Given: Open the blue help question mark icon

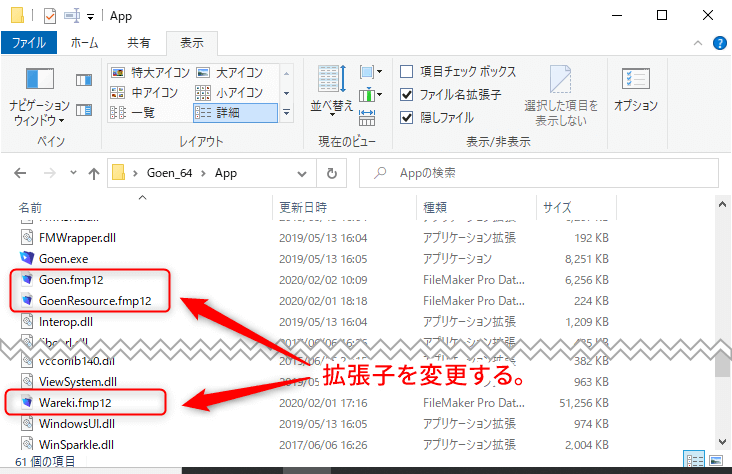Looking at the screenshot, I should (x=719, y=43).
